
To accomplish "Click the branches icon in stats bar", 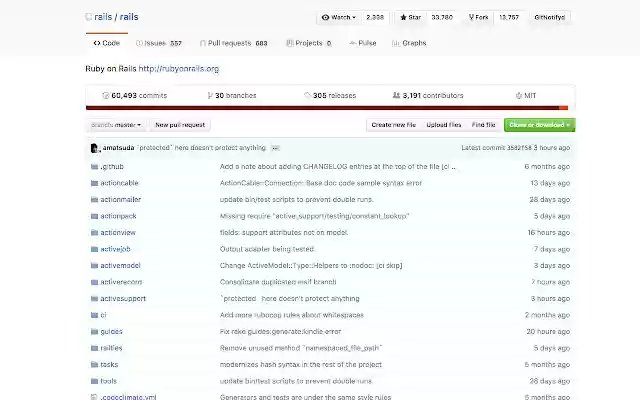I will point(209,96).
